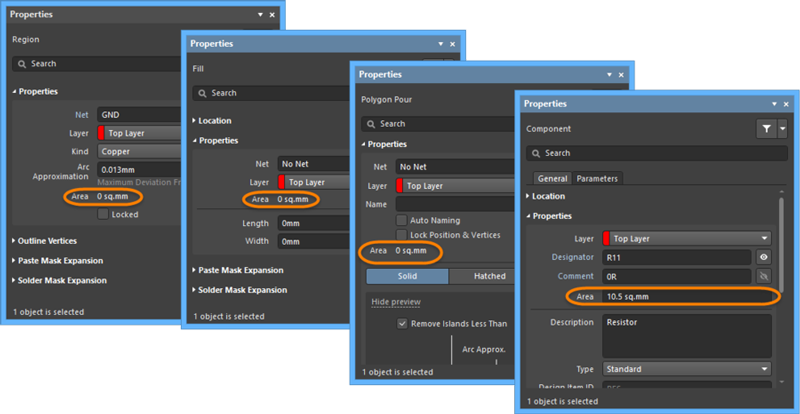Expand Location section in Component panel
This screenshot has height=414, width=800.
click(x=548, y=197)
